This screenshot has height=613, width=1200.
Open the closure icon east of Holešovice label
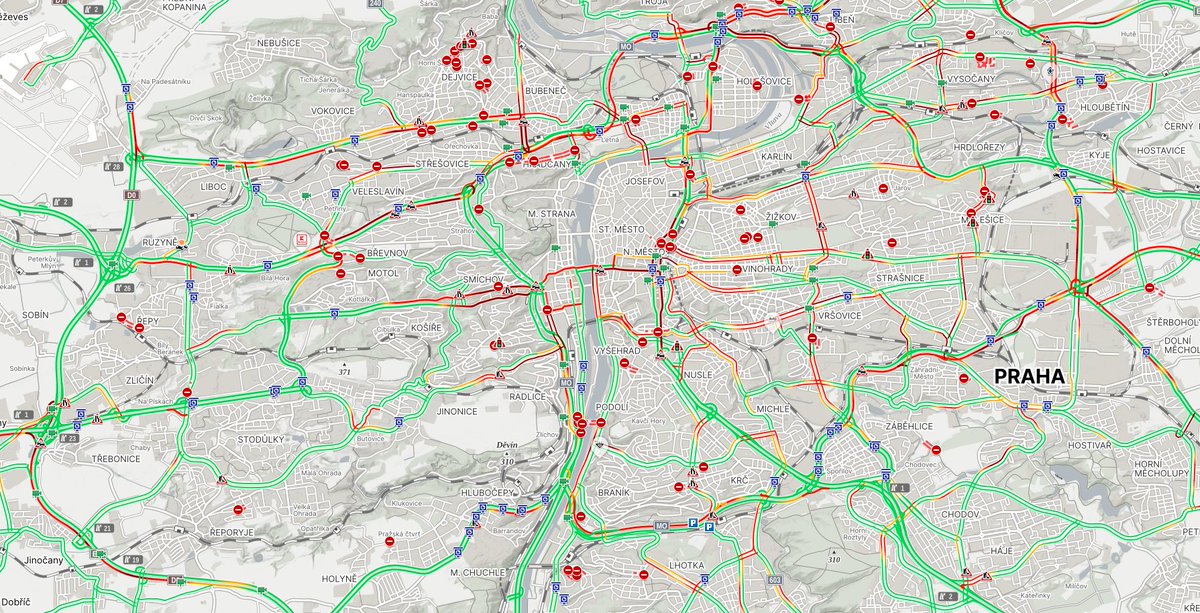[801, 98]
